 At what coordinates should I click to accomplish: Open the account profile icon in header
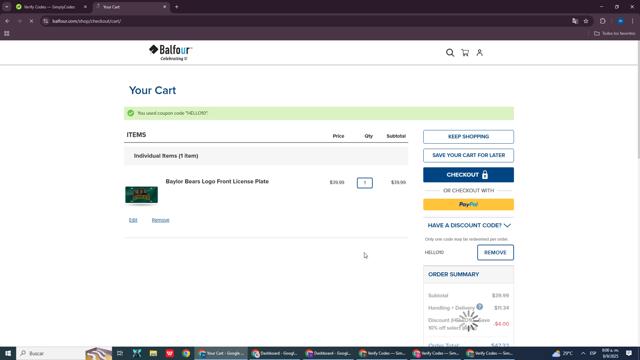point(480,53)
